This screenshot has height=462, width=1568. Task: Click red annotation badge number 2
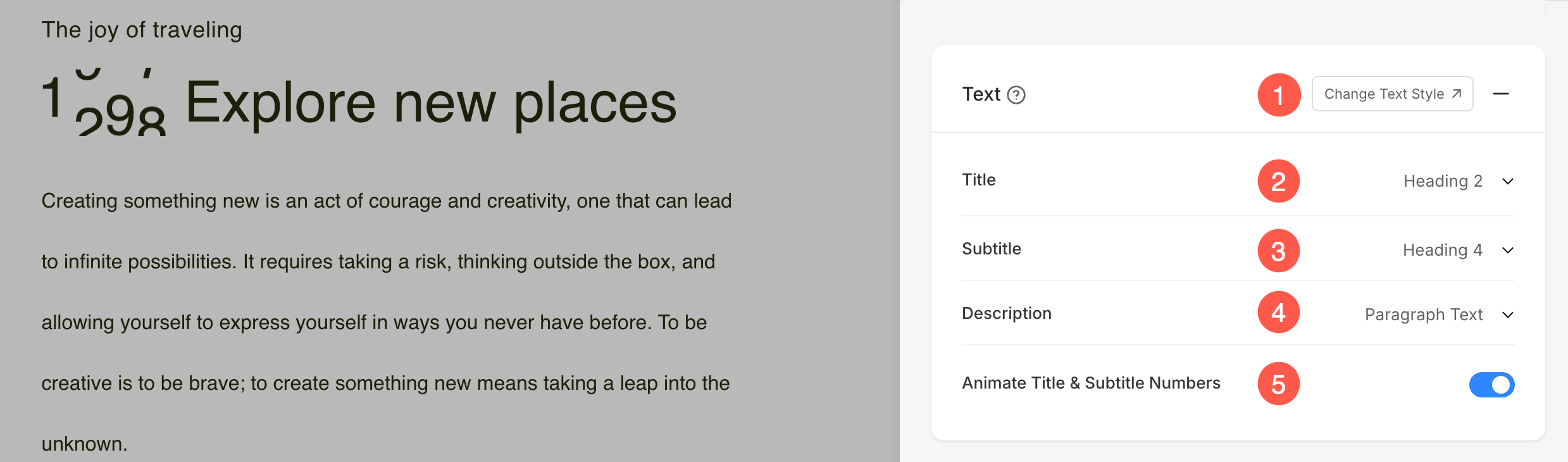click(x=1279, y=182)
